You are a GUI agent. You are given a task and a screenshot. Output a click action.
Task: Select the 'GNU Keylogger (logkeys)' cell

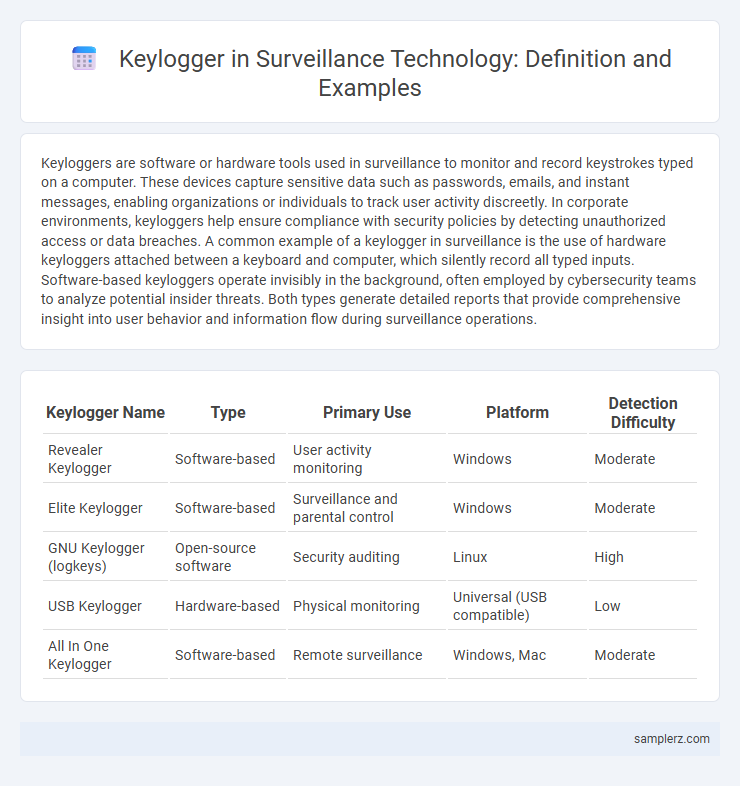(105, 557)
